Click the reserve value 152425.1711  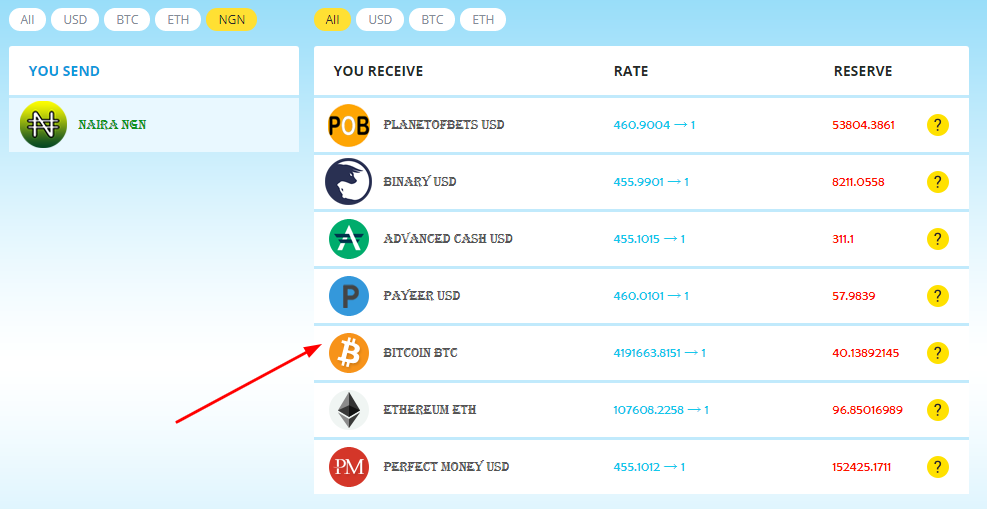[861, 467]
